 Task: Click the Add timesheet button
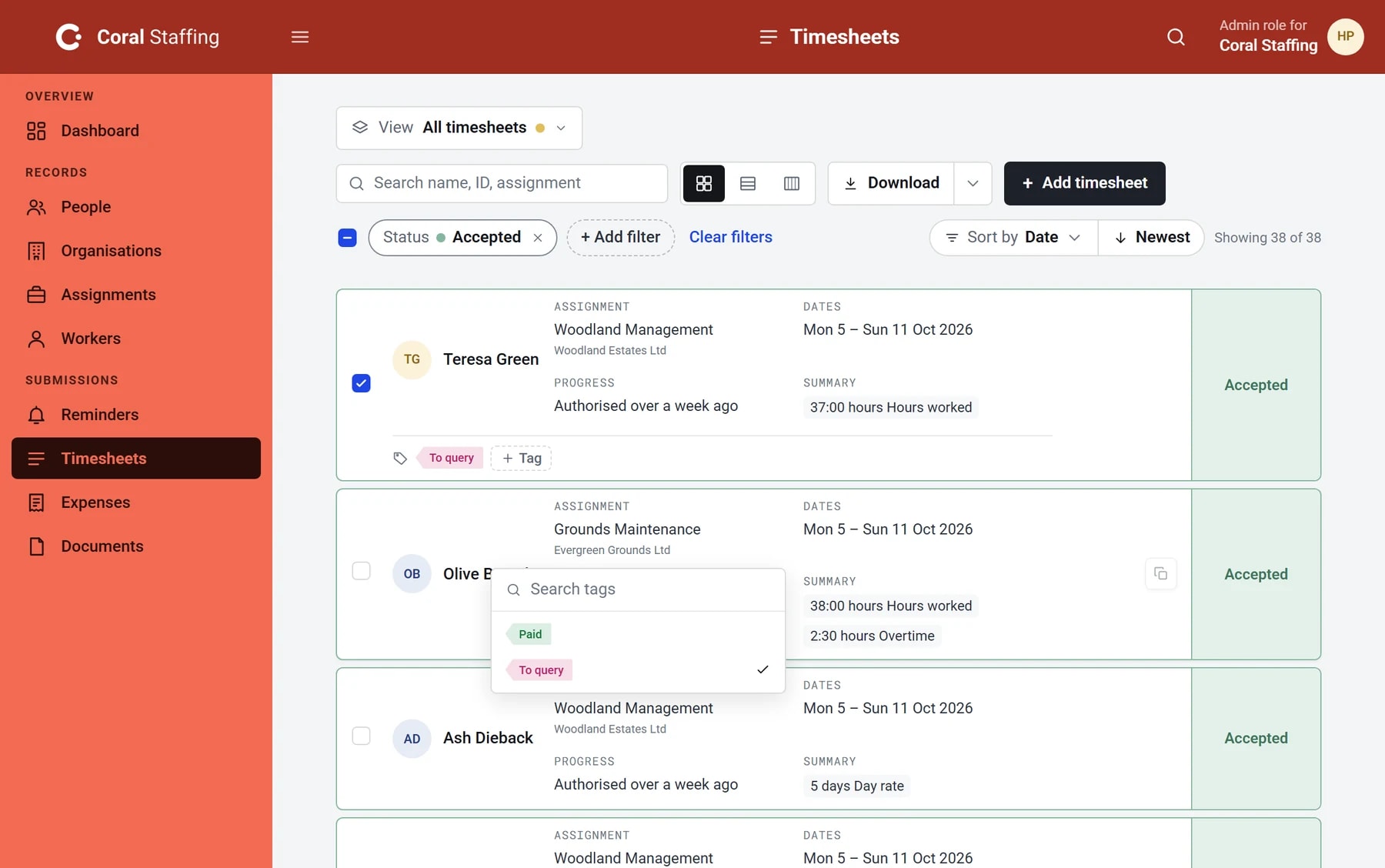coord(1085,183)
